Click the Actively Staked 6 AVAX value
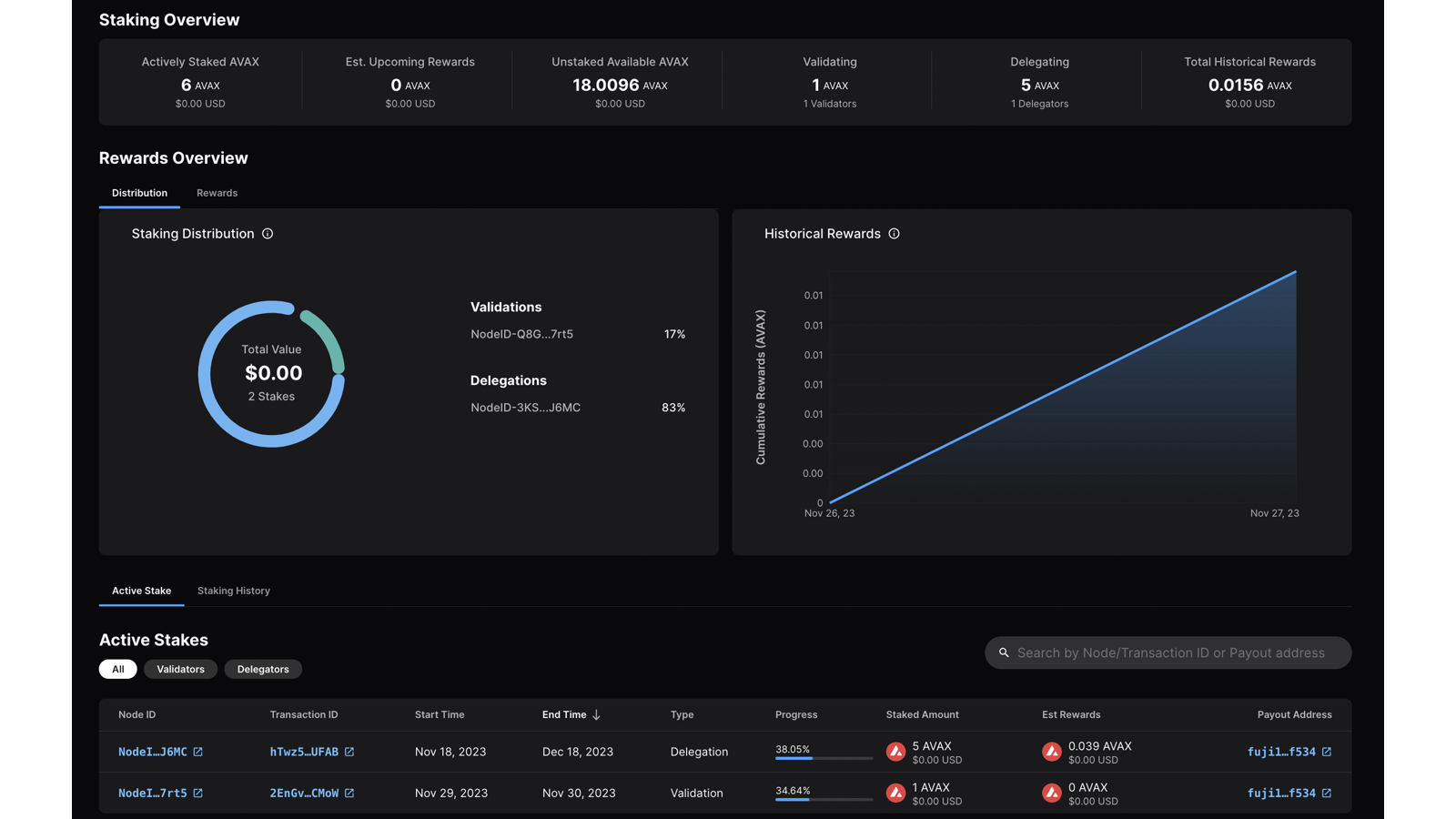 200,85
